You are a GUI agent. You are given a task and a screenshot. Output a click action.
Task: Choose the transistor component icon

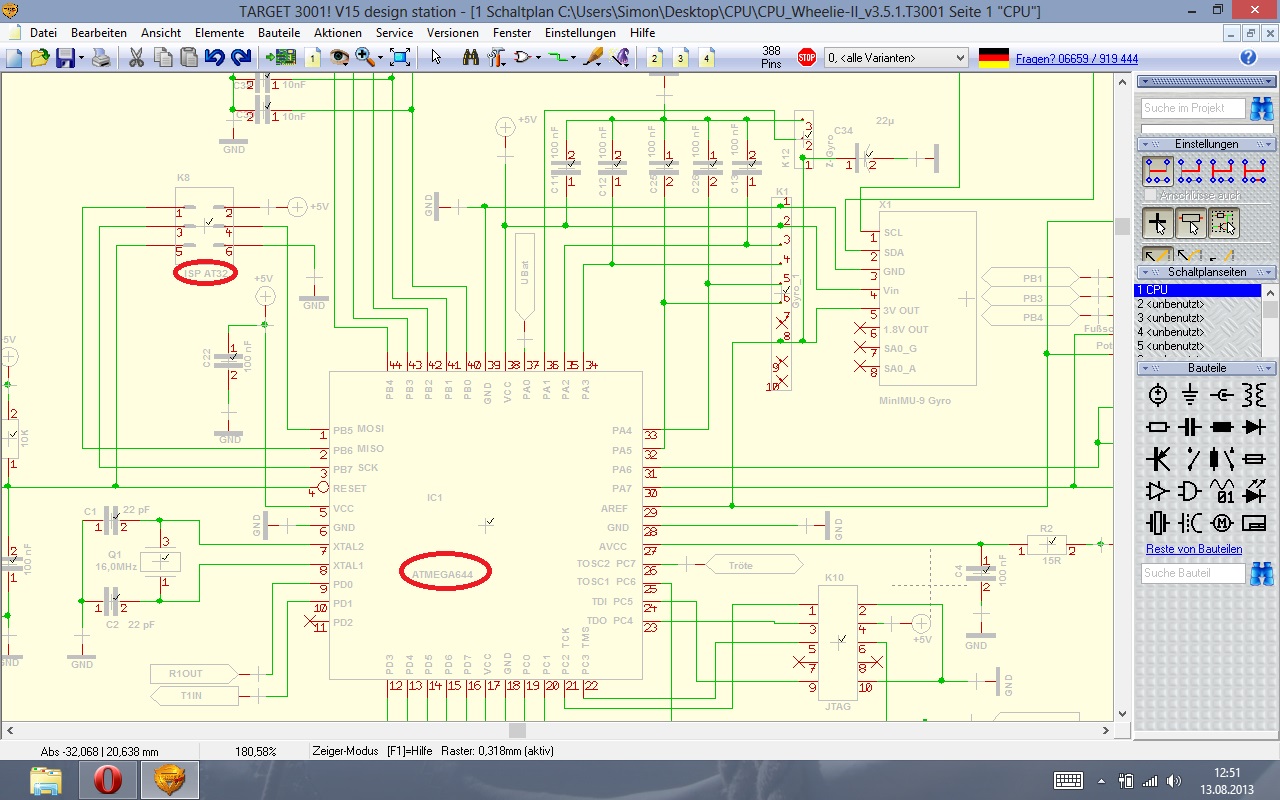click(x=1158, y=459)
